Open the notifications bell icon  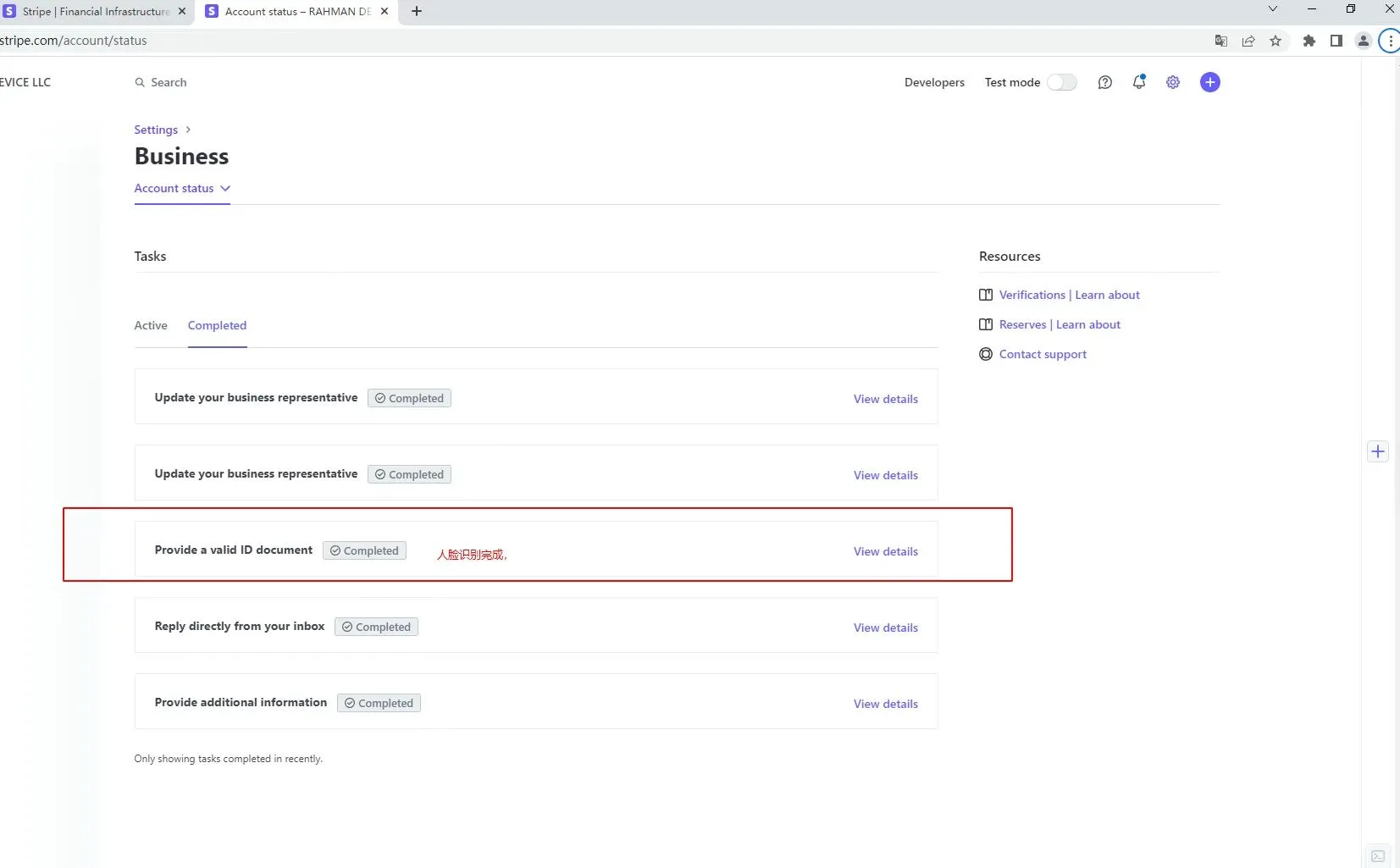point(1139,82)
